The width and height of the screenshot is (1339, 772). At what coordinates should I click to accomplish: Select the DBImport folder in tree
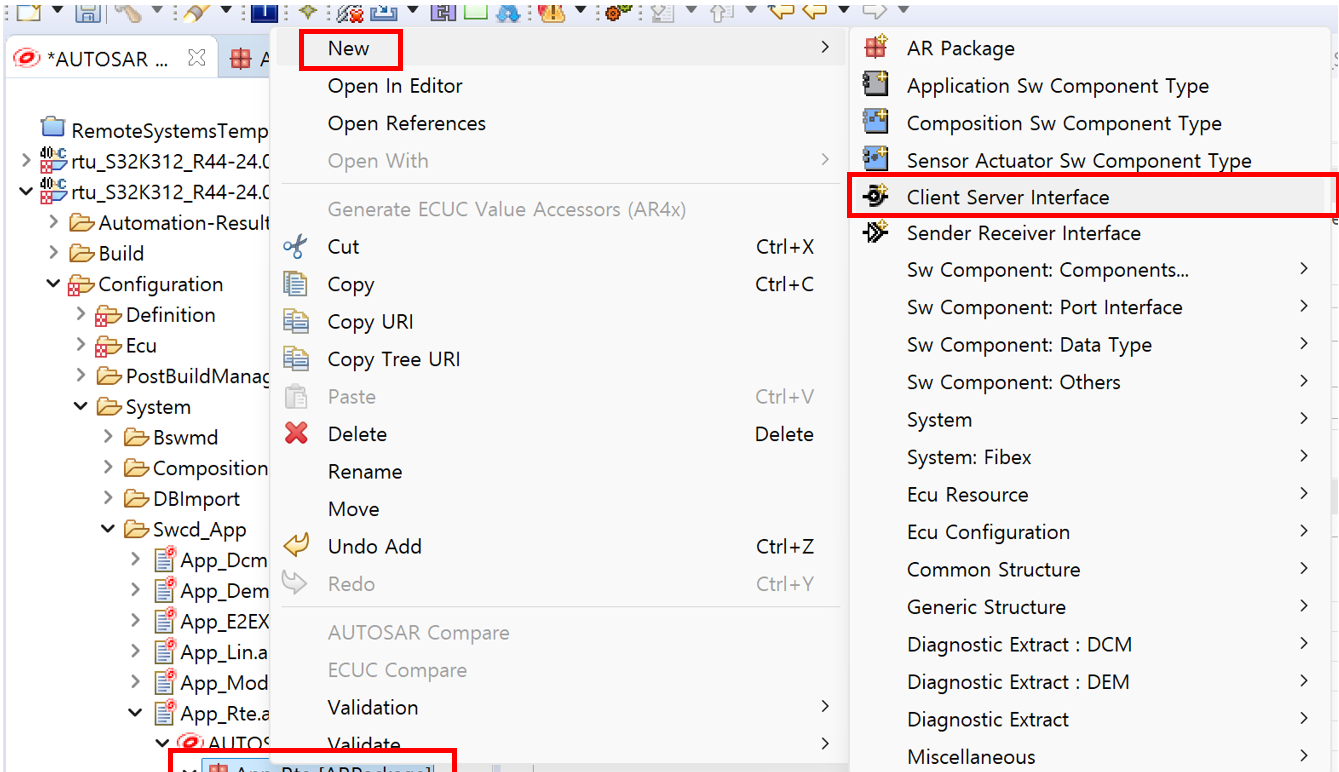click(196, 499)
